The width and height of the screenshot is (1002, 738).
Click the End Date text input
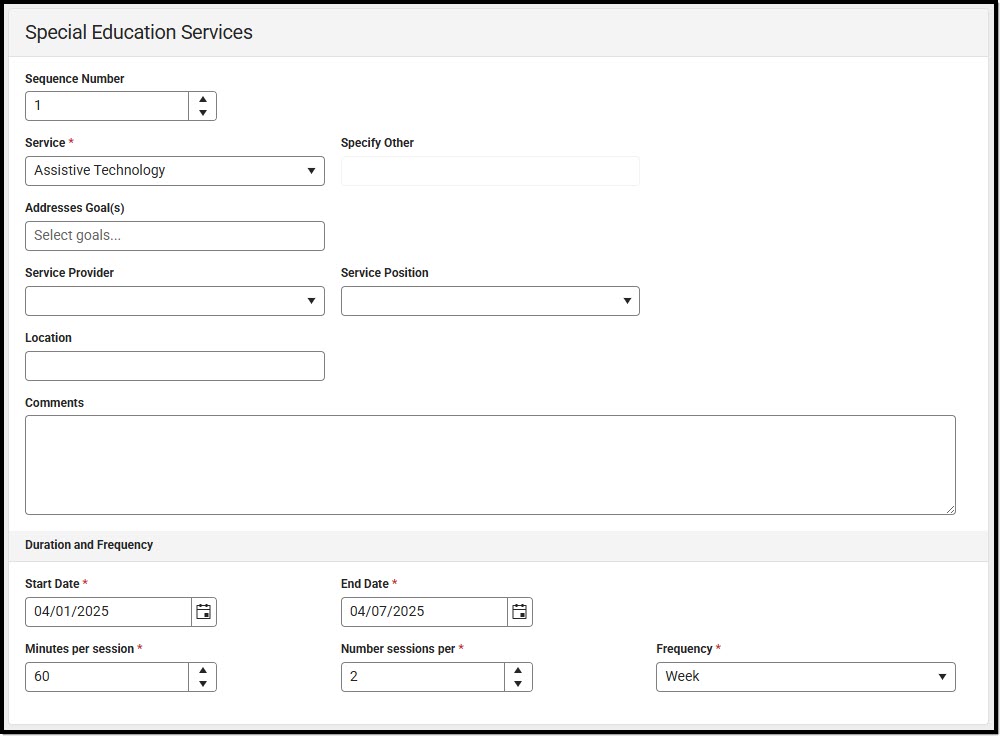pyautogui.click(x=424, y=612)
